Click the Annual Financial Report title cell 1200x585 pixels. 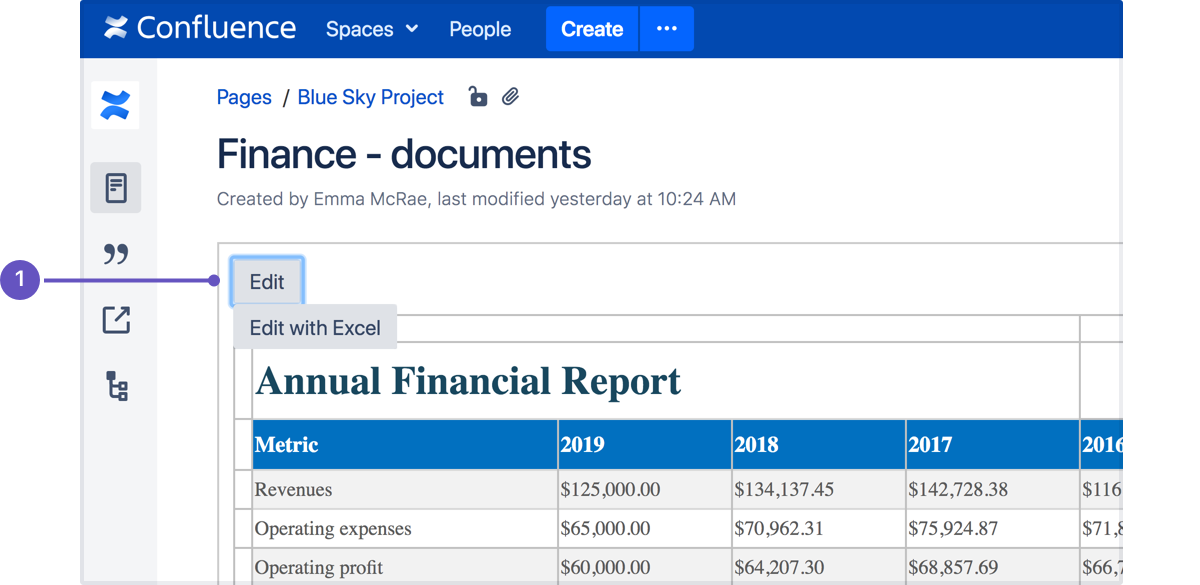click(666, 381)
